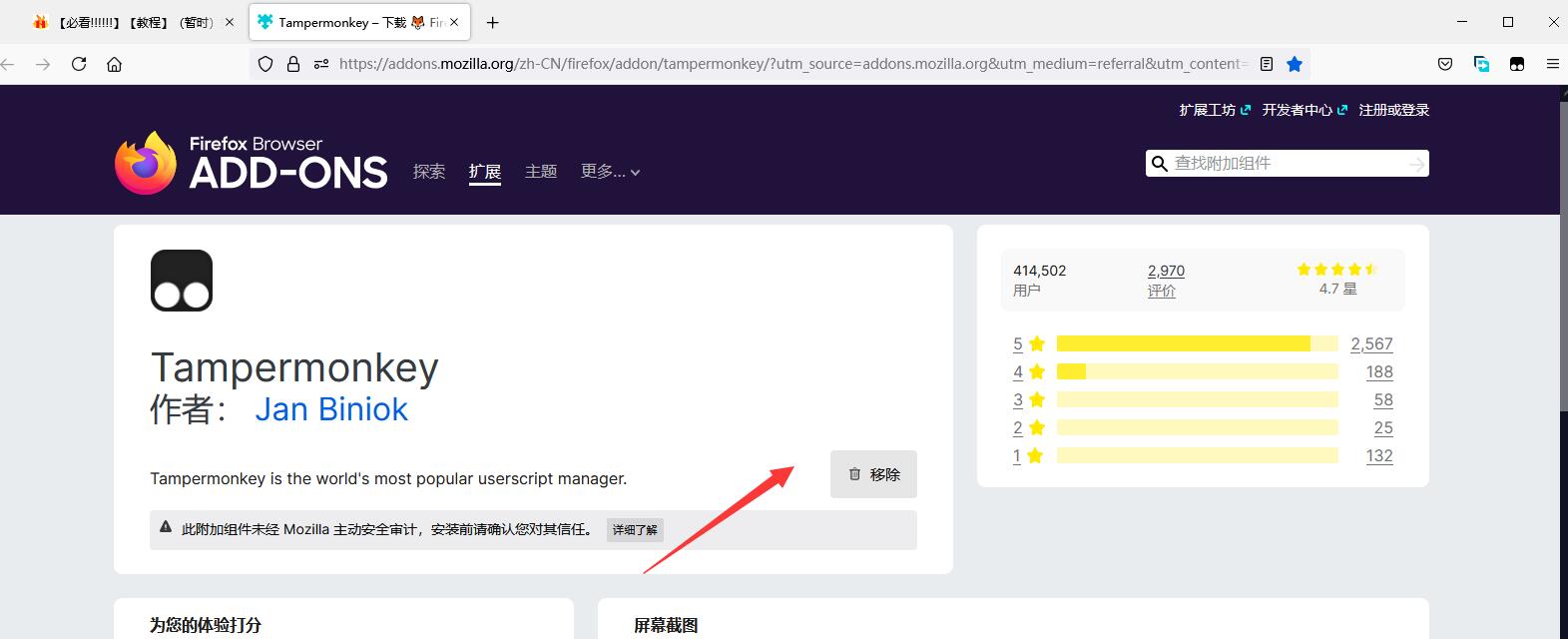Image resolution: width=1568 pixels, height=639 pixels.
Task: Expand the 更多 dropdown menu
Action: (610, 172)
